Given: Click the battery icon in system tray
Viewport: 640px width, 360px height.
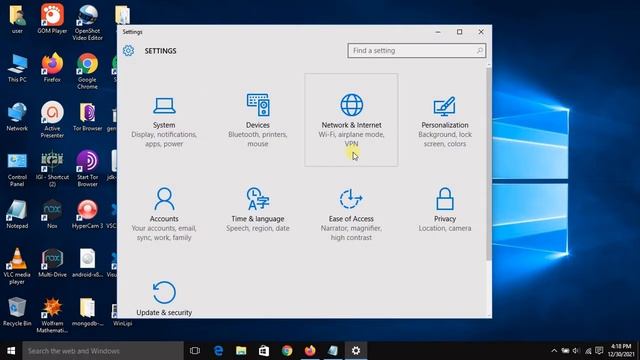Looking at the screenshot, I should point(565,351).
